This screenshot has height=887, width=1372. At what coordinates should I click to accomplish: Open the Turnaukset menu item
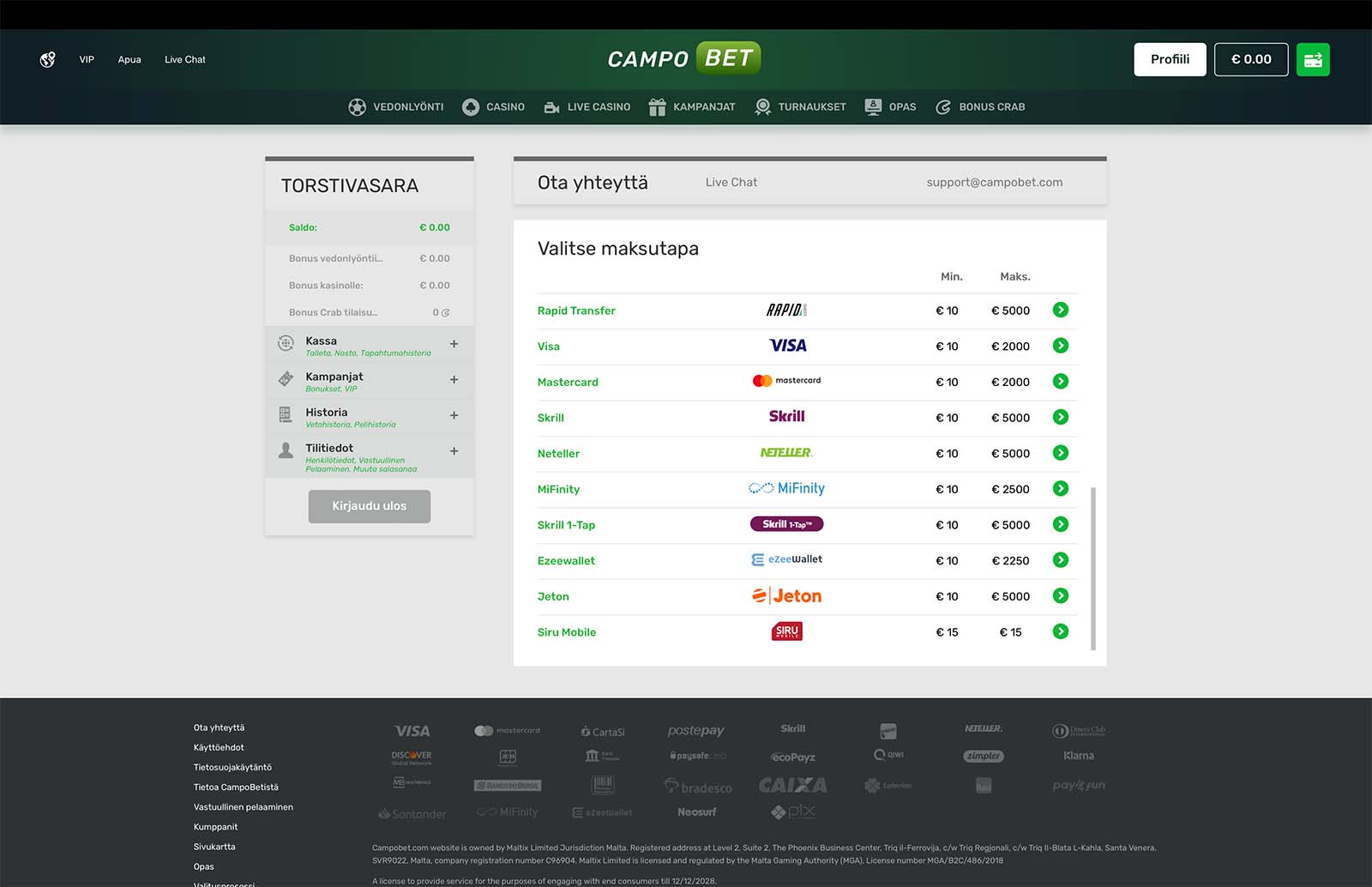coord(800,107)
